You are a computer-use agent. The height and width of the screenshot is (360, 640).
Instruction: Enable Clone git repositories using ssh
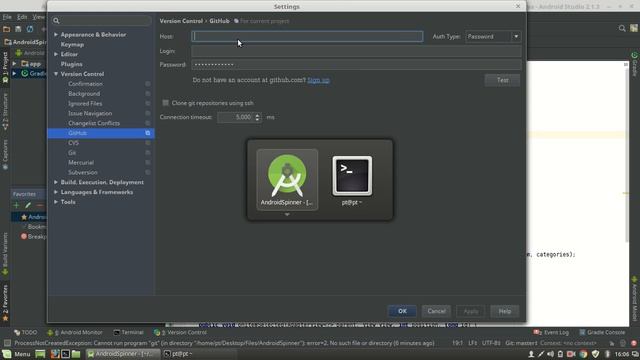tap(165, 103)
